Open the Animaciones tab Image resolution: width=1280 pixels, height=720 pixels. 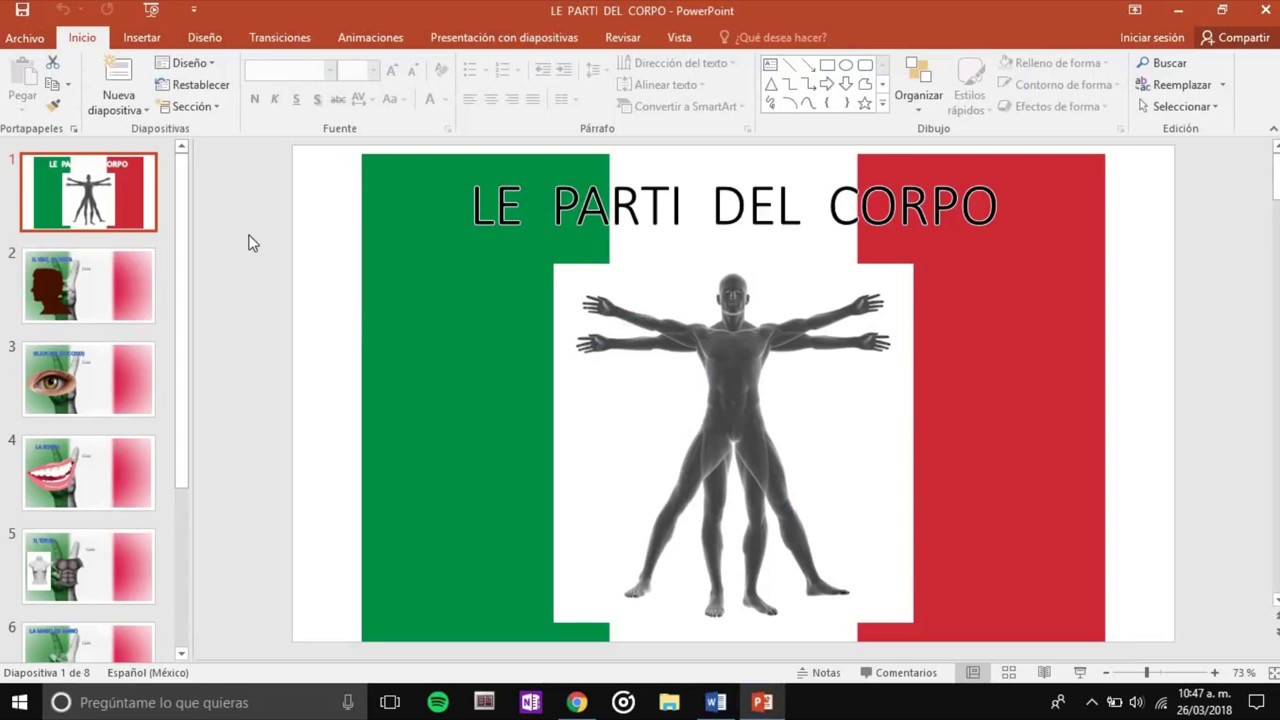click(371, 38)
